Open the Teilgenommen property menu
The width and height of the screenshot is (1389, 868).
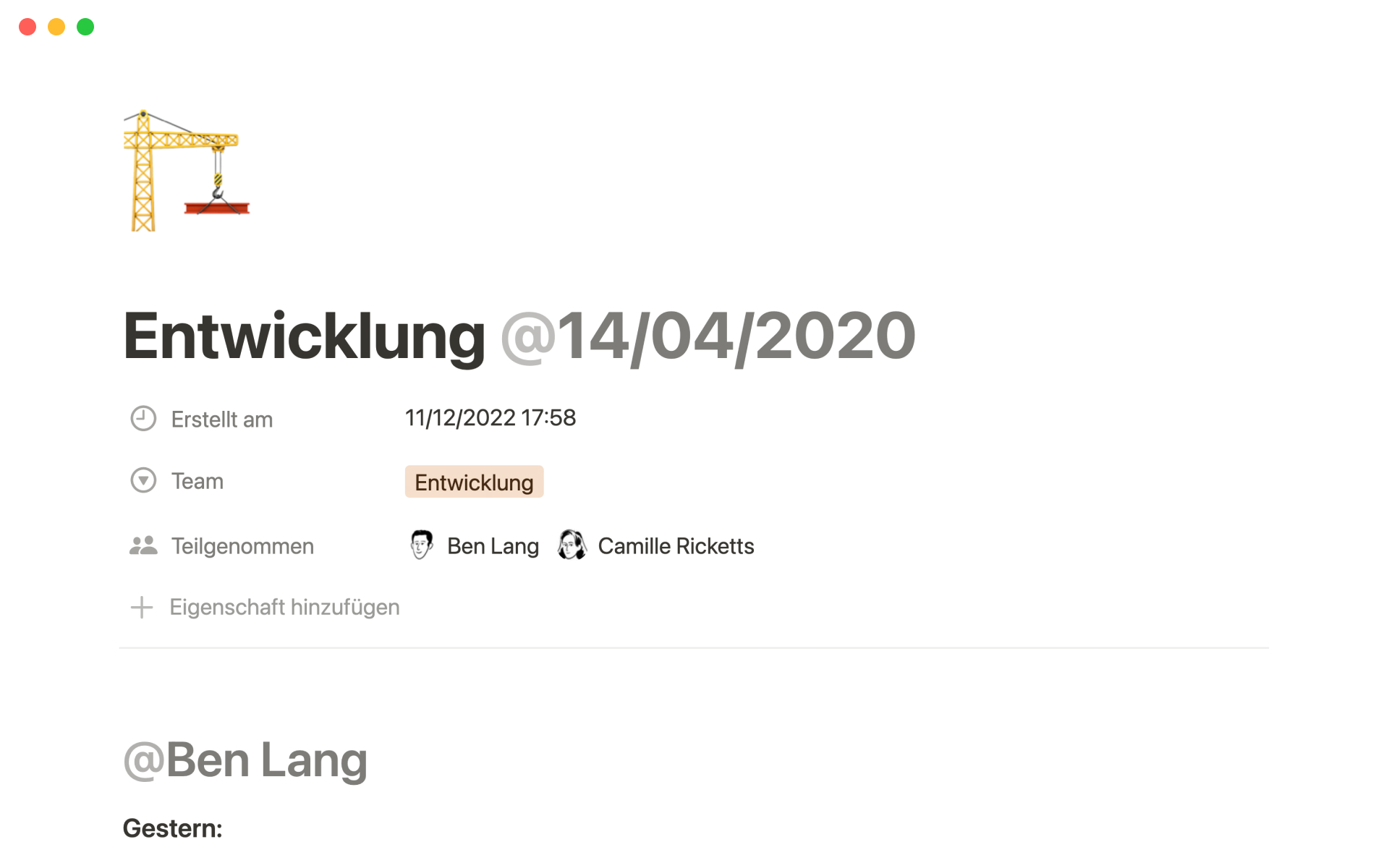tap(242, 547)
